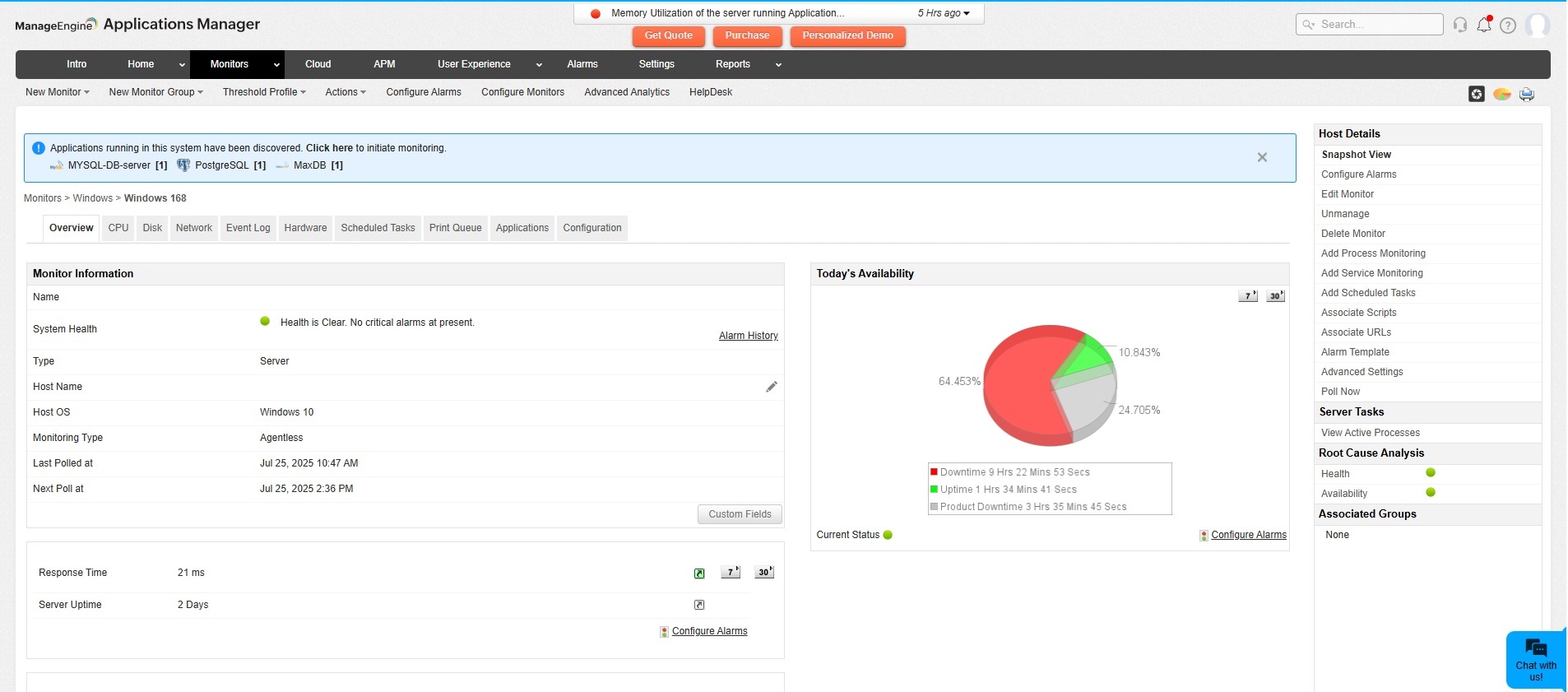
Task: Open the Actions dropdown
Action: (x=346, y=92)
